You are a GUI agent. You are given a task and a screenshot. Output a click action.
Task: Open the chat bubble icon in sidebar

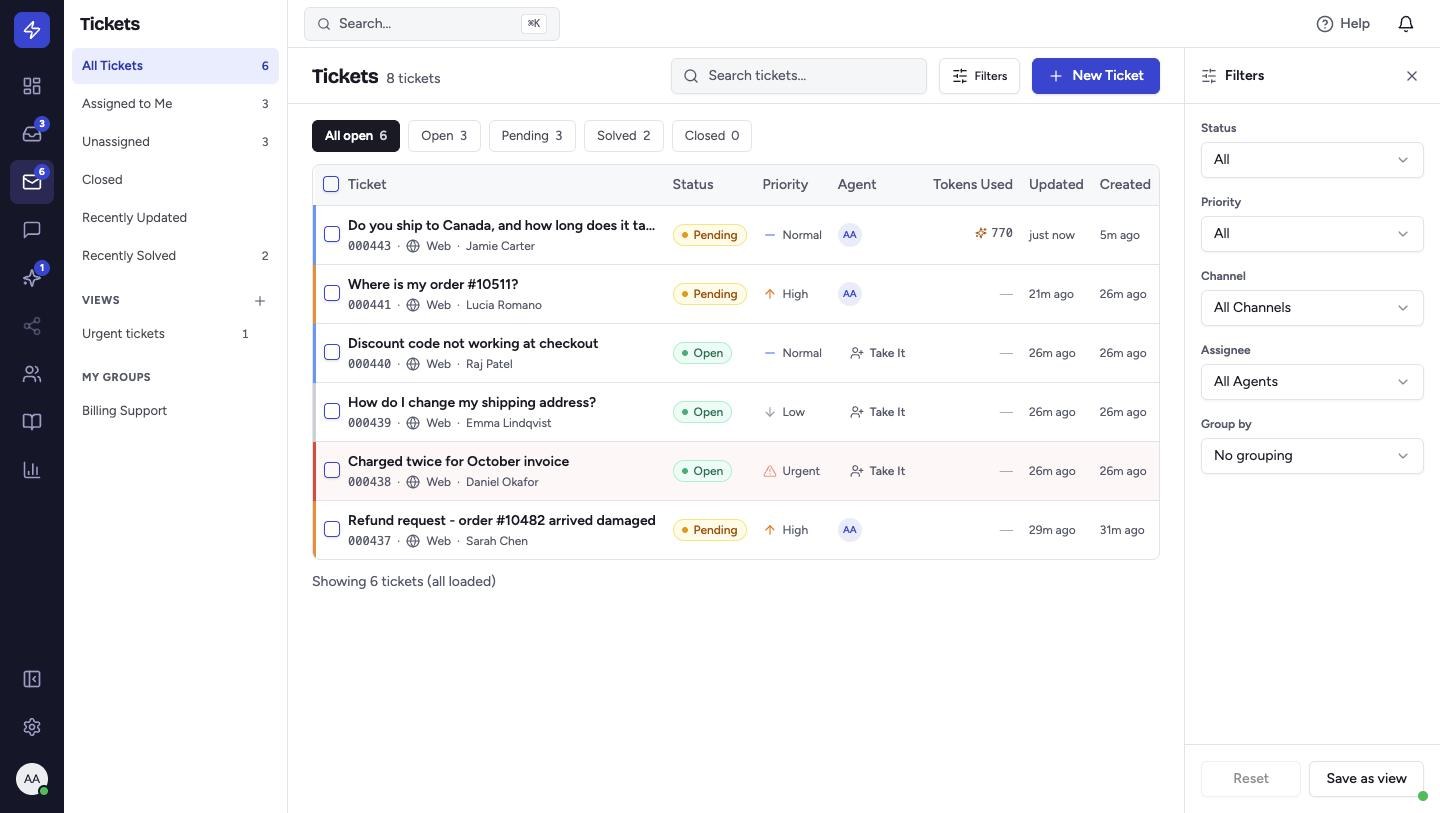pos(32,230)
